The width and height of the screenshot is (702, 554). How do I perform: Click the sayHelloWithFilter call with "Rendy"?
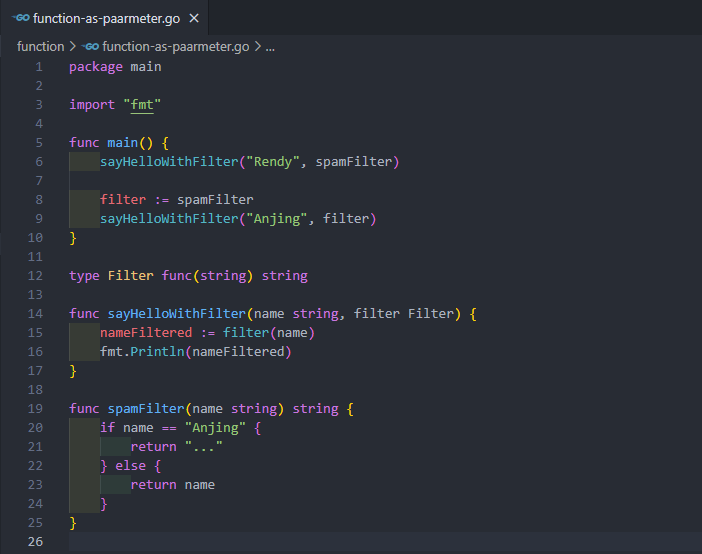tap(169, 162)
